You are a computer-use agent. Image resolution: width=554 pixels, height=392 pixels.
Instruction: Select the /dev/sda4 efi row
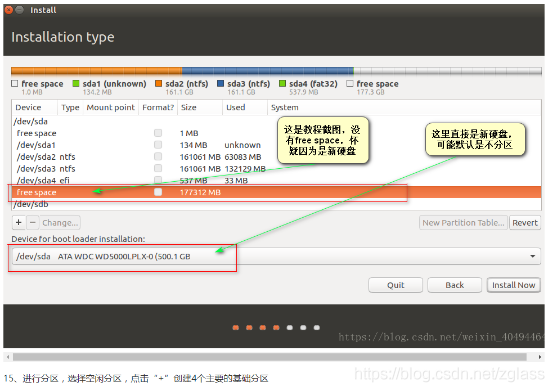click(x=276, y=180)
